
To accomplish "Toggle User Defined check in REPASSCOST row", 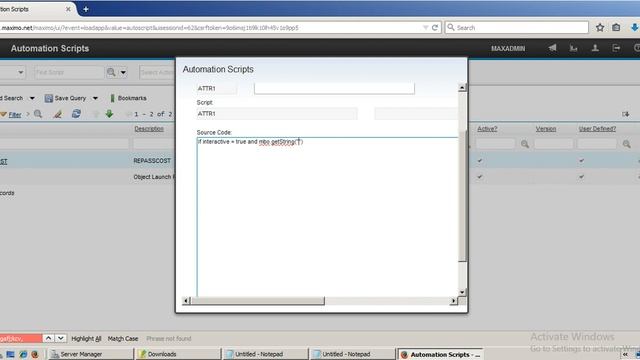I will point(581,161).
